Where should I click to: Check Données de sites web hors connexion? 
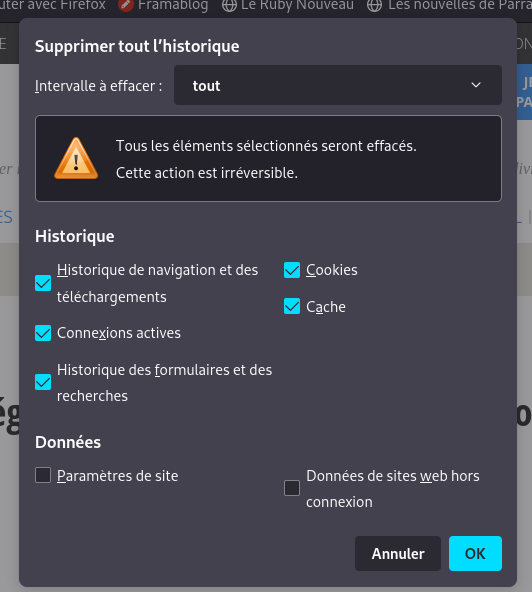(x=292, y=488)
